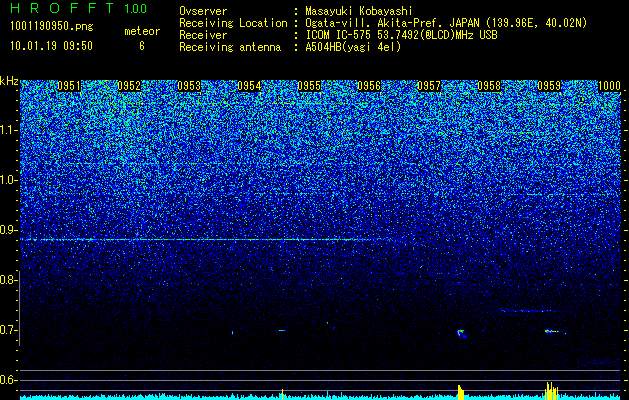Click the 0.7 frequency axis label
629x400 pixels.
(8, 330)
